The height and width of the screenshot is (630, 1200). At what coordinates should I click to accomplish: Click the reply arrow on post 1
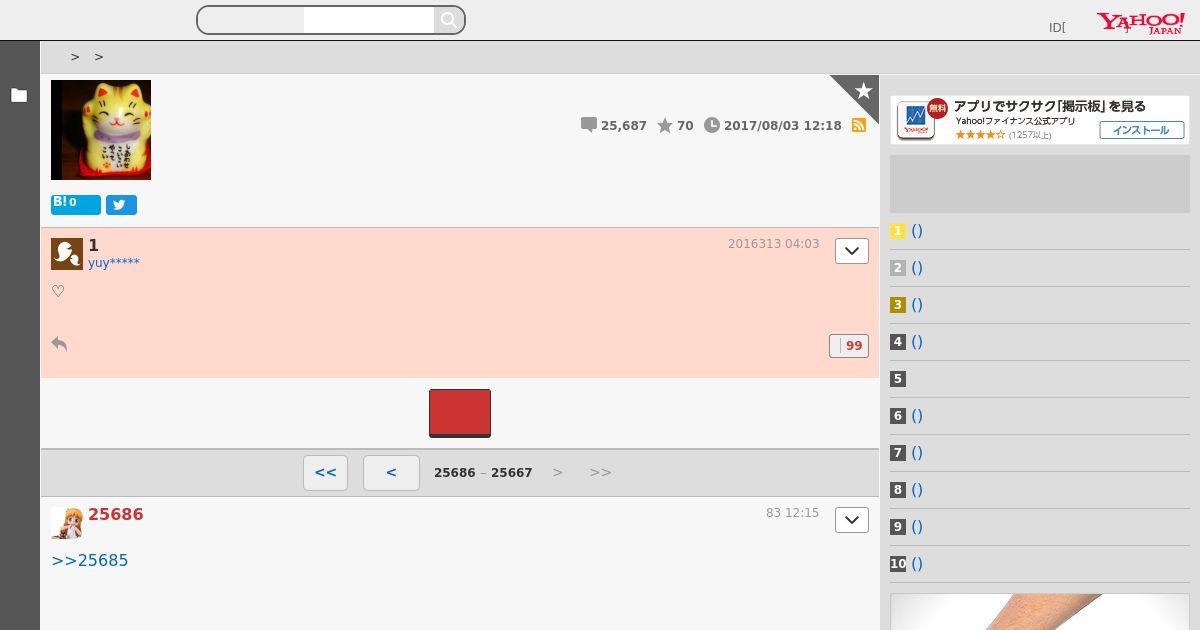point(59,344)
